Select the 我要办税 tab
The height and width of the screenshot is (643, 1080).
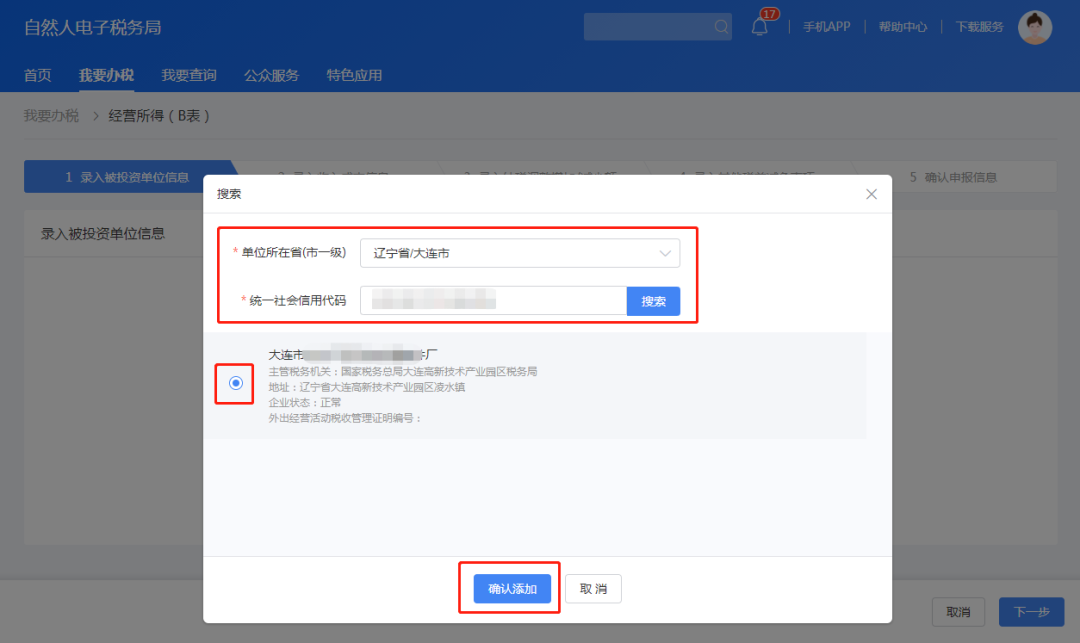(x=106, y=75)
